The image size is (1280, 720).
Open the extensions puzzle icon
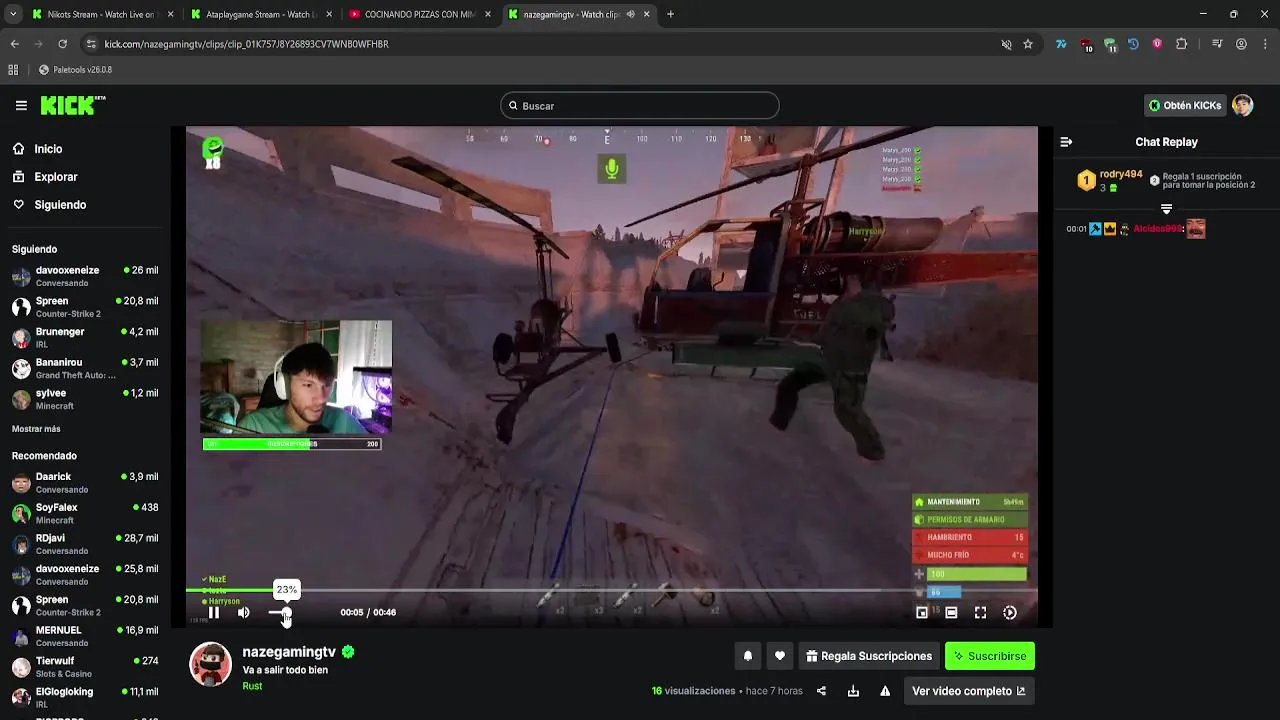click(x=1181, y=44)
